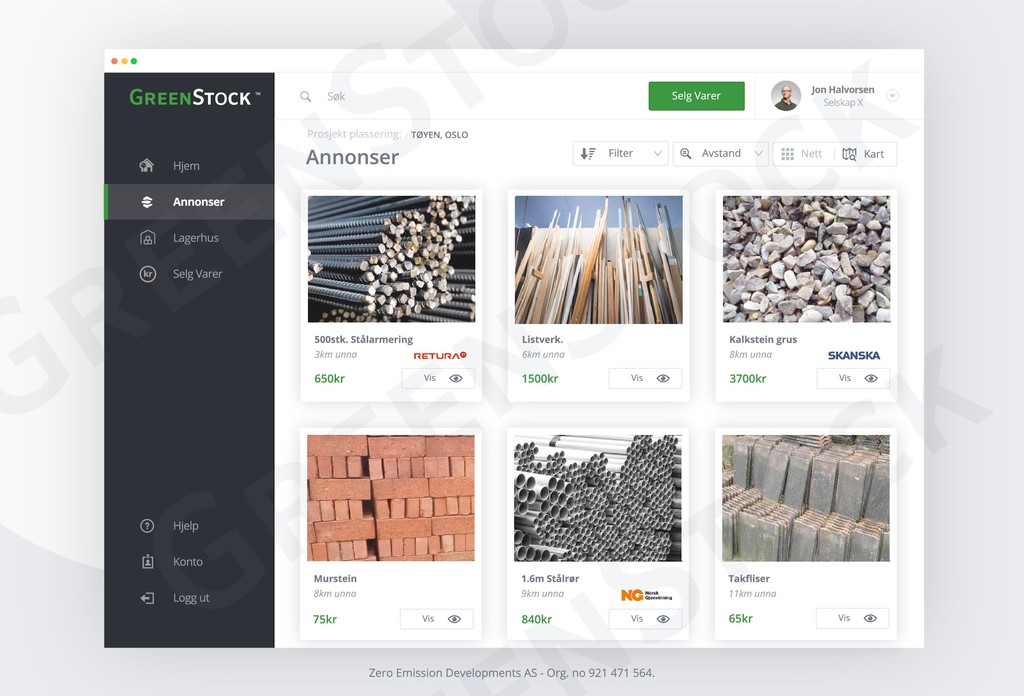Viewport: 1024px width, 696px height.
Task: Click the 11km unna distance
Action: pyautogui.click(x=752, y=594)
